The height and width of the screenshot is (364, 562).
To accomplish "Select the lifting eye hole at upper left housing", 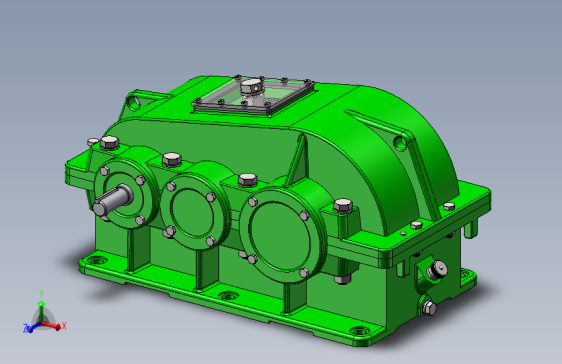I will pyautogui.click(x=134, y=102).
